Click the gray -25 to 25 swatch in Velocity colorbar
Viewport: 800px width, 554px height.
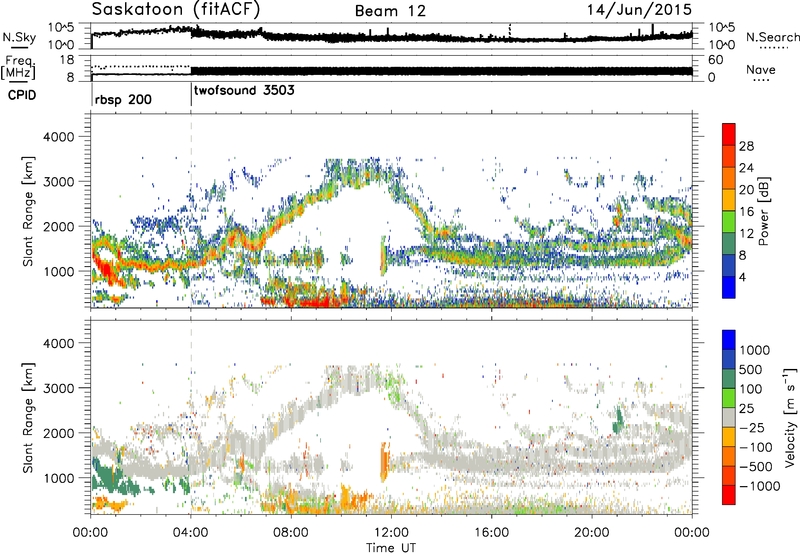click(x=729, y=417)
